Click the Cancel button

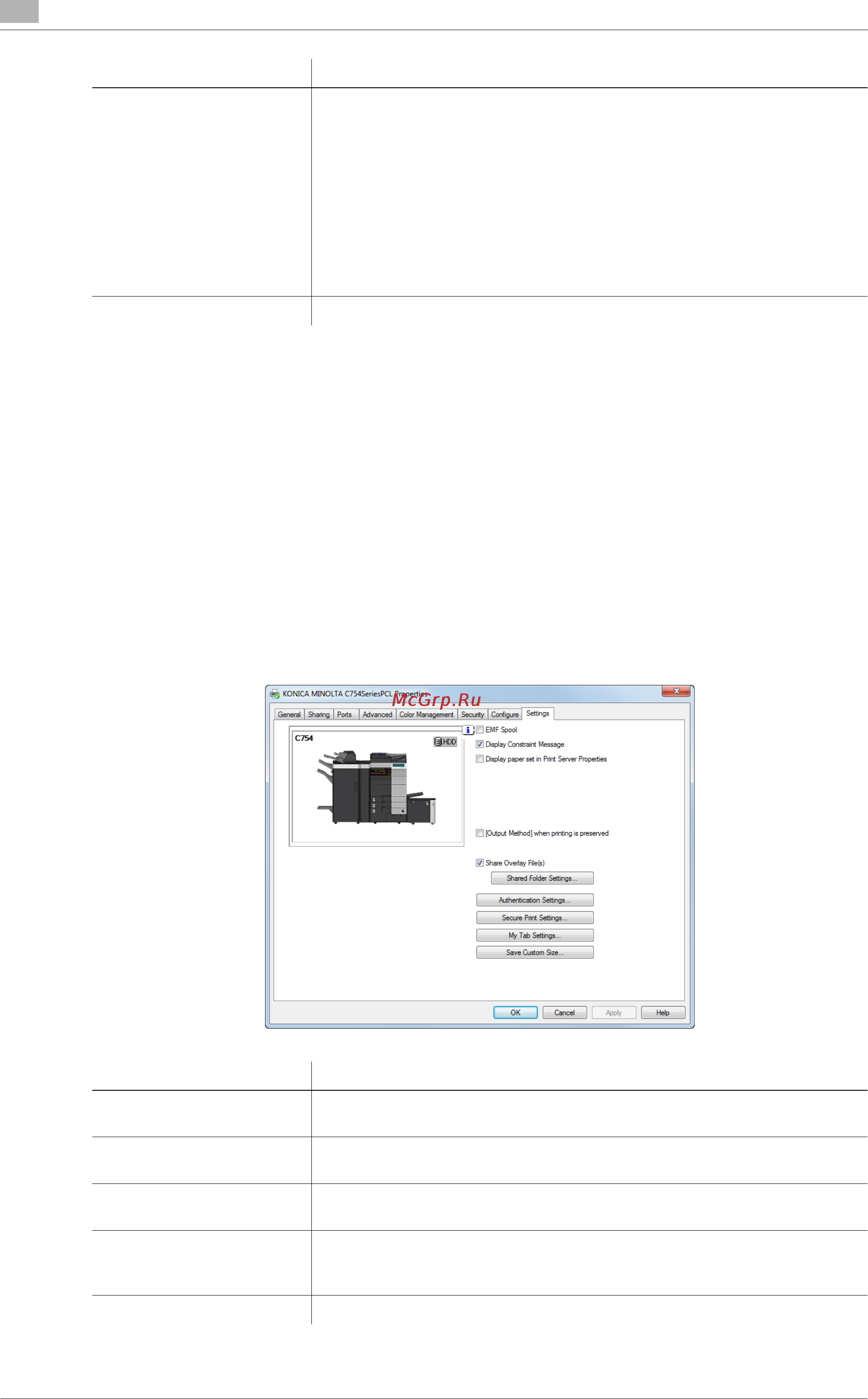(x=564, y=1012)
